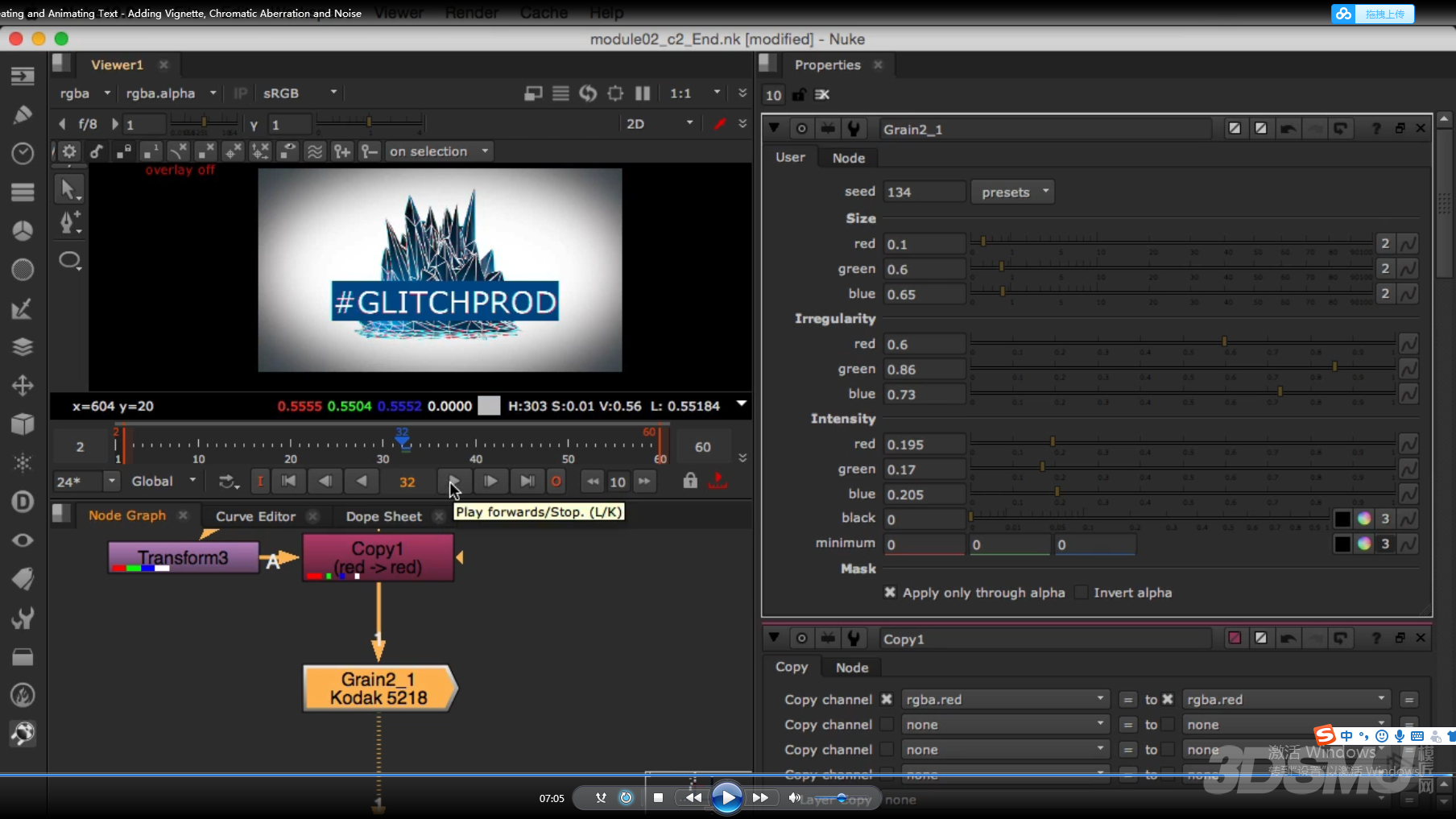This screenshot has width=1456, height=819.
Task: Open the Views eye icon
Action: (x=23, y=540)
